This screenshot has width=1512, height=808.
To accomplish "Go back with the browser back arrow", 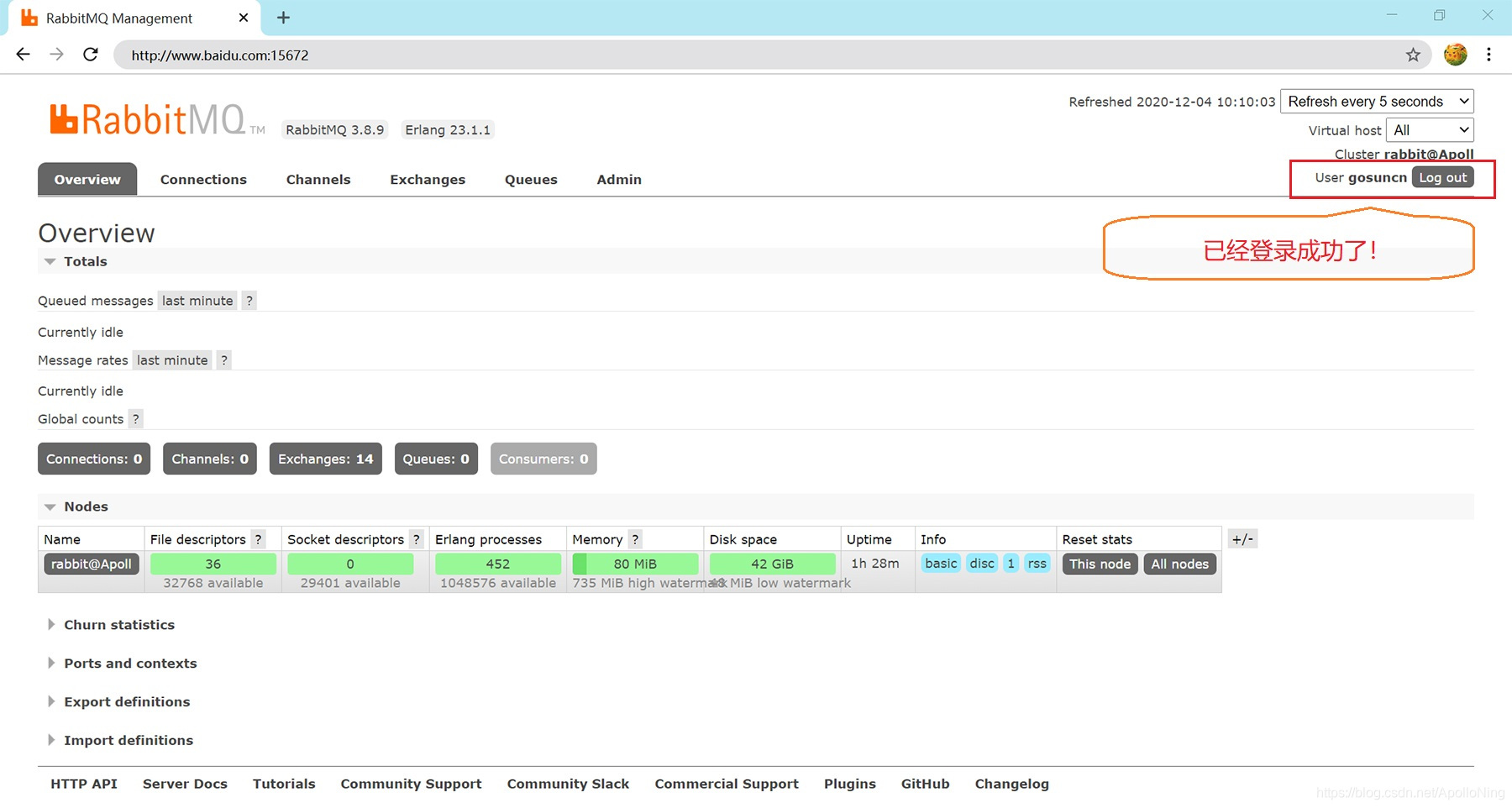I will (x=23, y=55).
